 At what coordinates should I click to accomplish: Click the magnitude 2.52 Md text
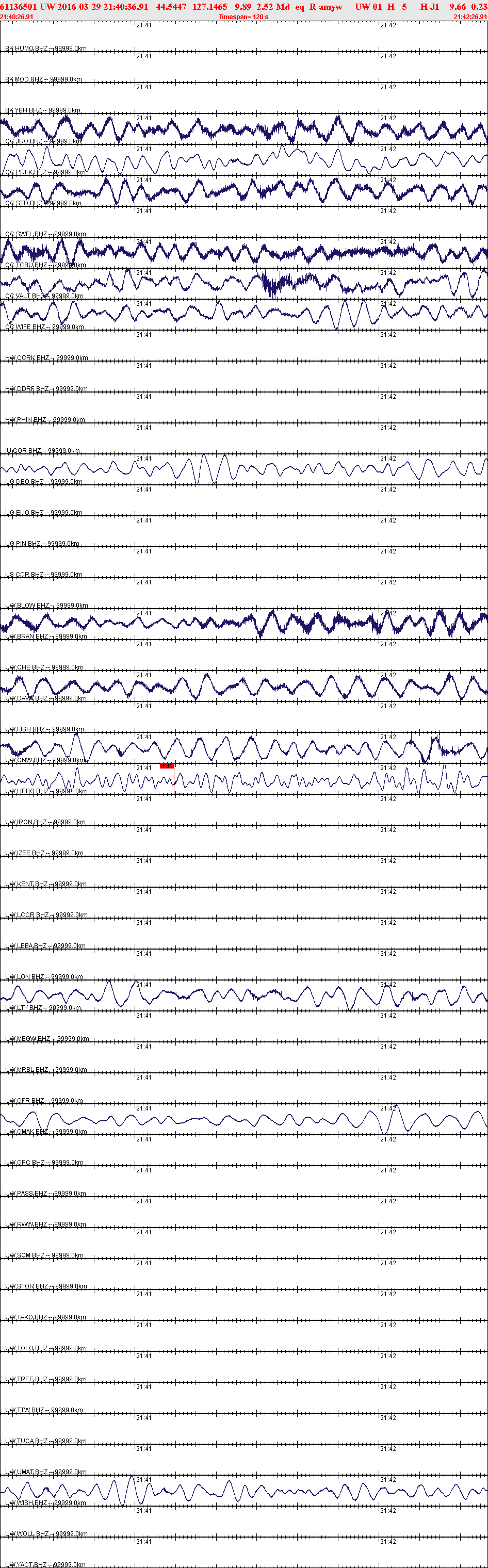273,7
